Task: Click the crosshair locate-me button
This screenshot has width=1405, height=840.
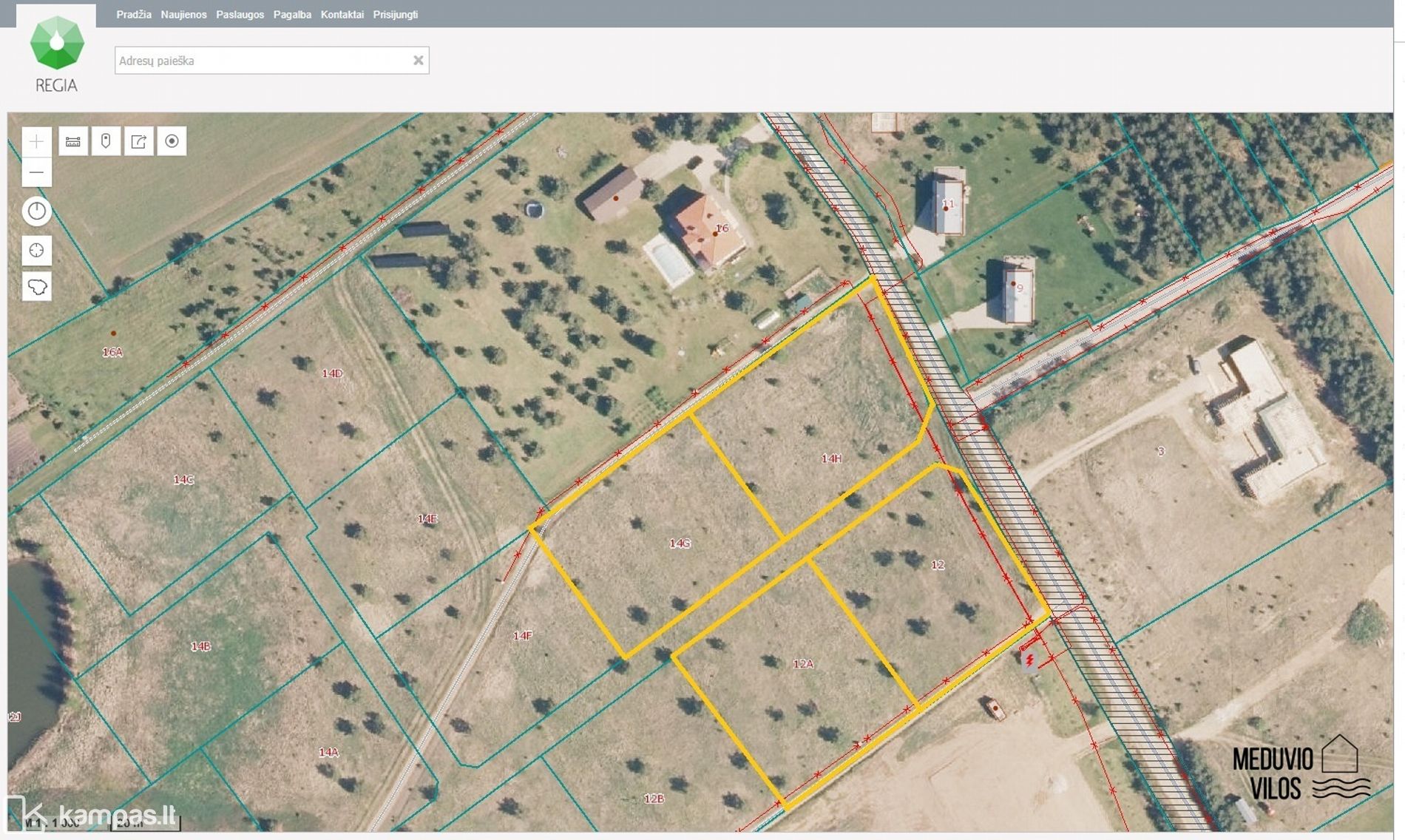Action: coord(36,251)
